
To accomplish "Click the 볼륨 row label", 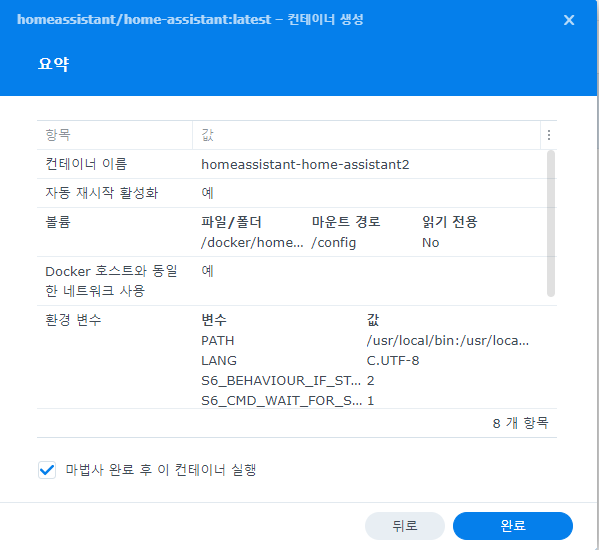I will 58,222.
